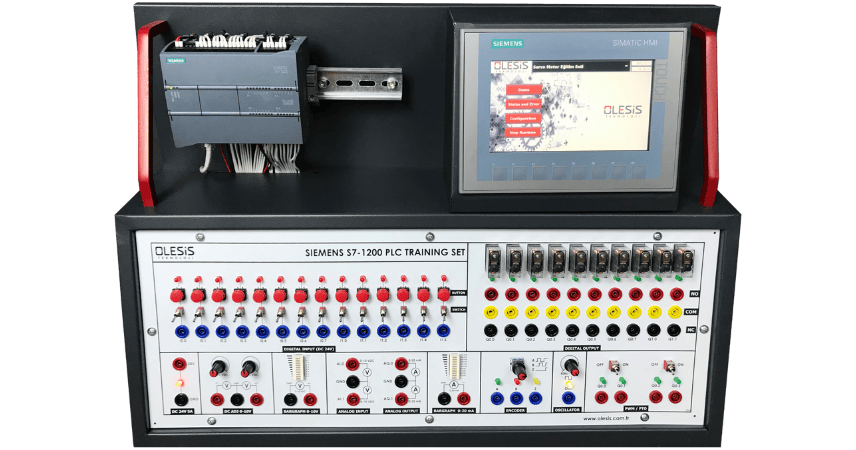The width and height of the screenshot is (856, 450).
Task: Select the blue I0.4 input socket
Action: point(263,331)
